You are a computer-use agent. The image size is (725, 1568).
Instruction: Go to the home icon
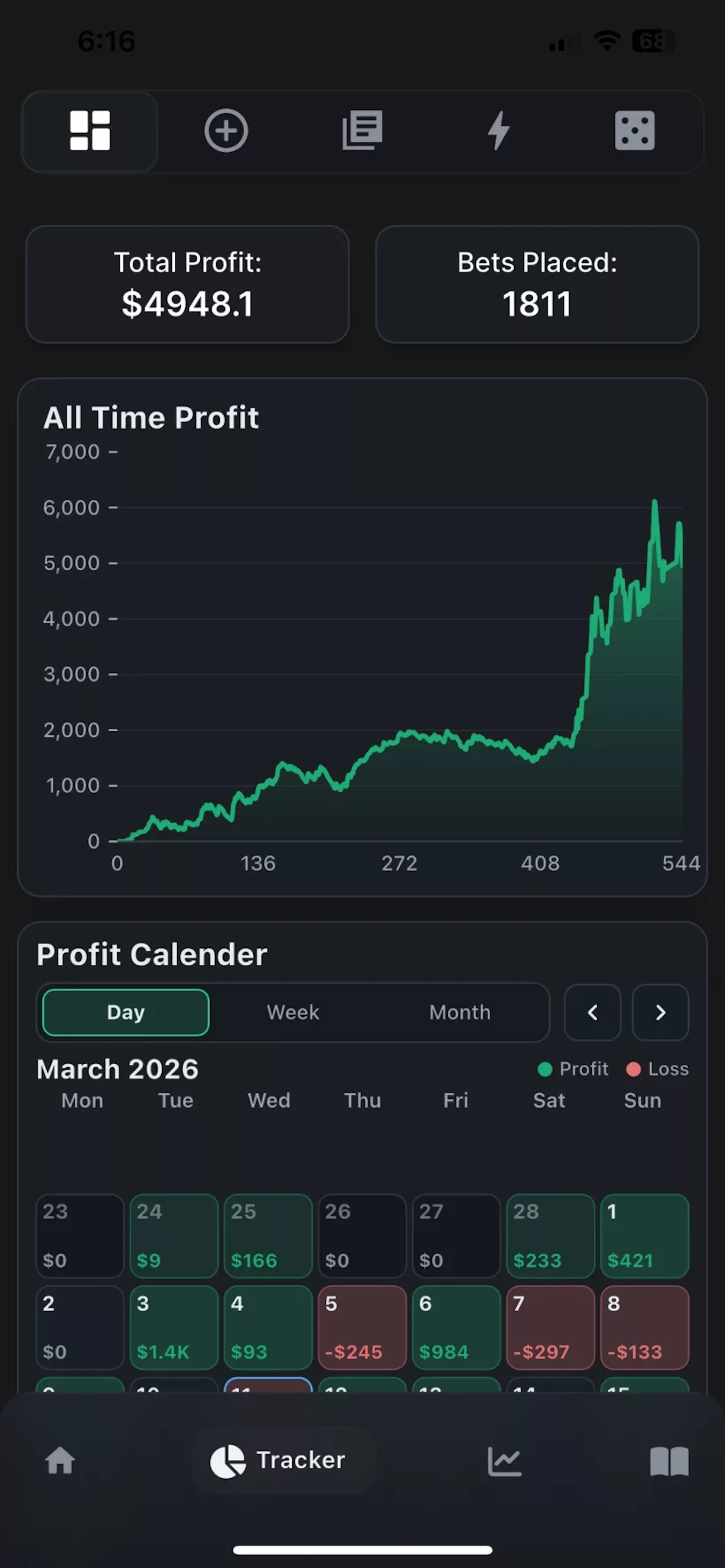[60, 1461]
